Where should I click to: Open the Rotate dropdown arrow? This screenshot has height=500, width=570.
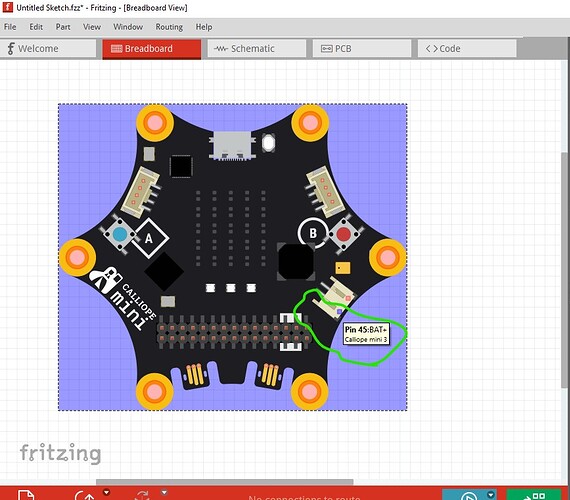tap(107, 493)
